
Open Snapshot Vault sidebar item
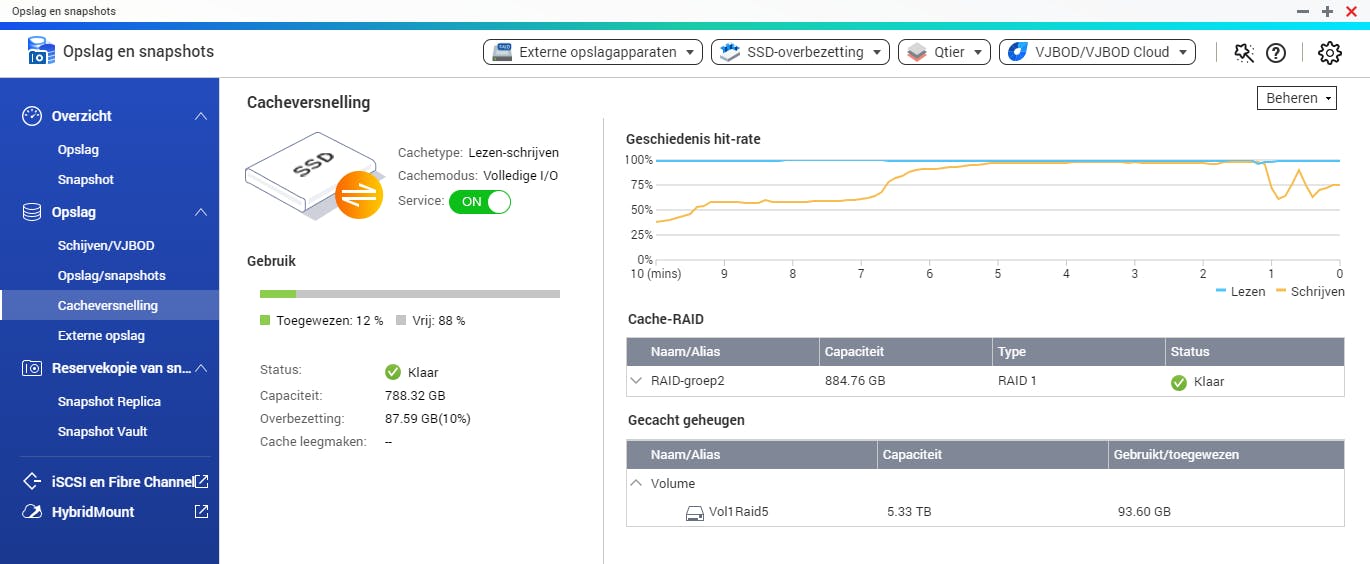[102, 432]
